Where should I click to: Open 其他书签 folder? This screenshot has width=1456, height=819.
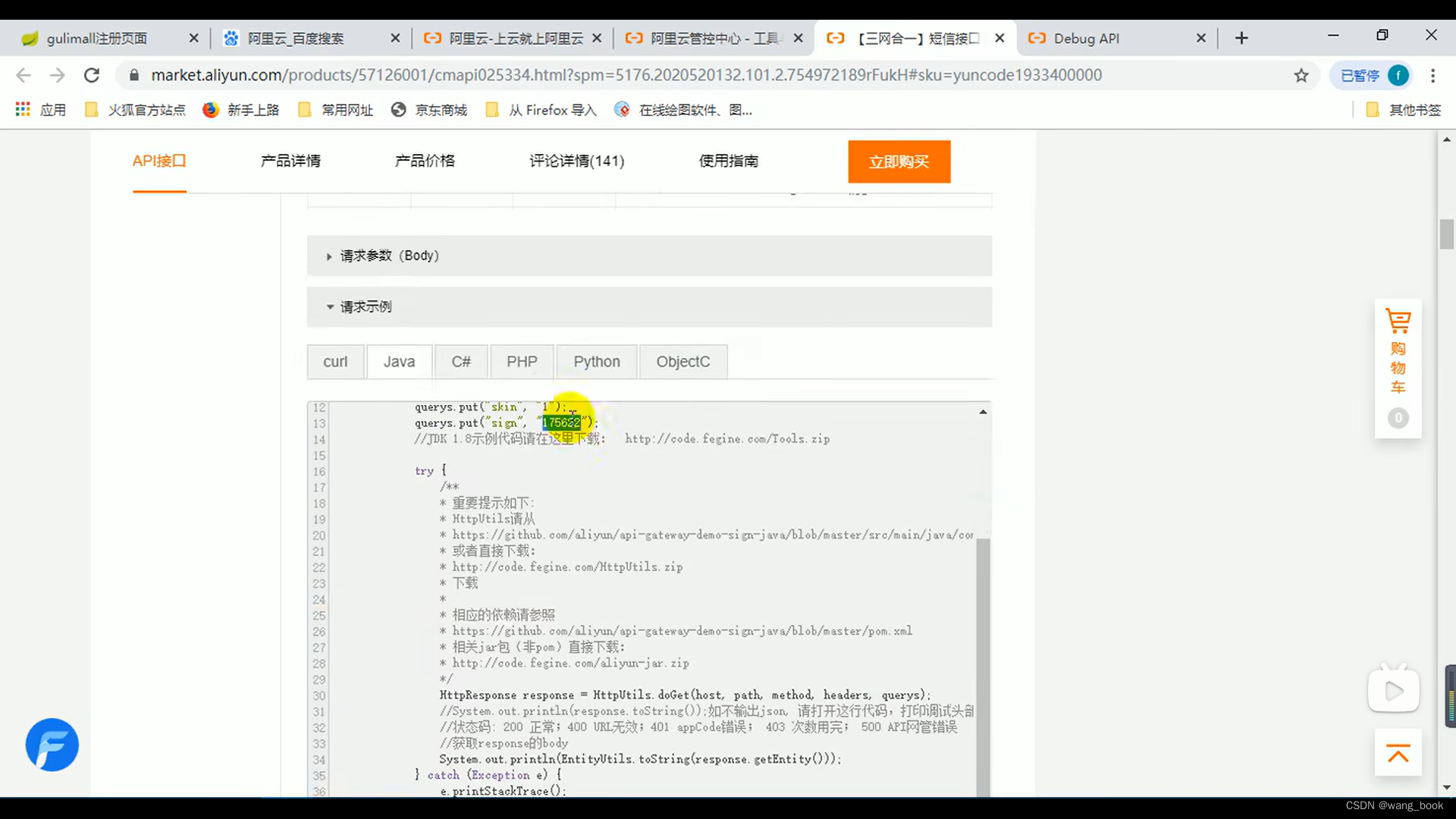[1404, 110]
